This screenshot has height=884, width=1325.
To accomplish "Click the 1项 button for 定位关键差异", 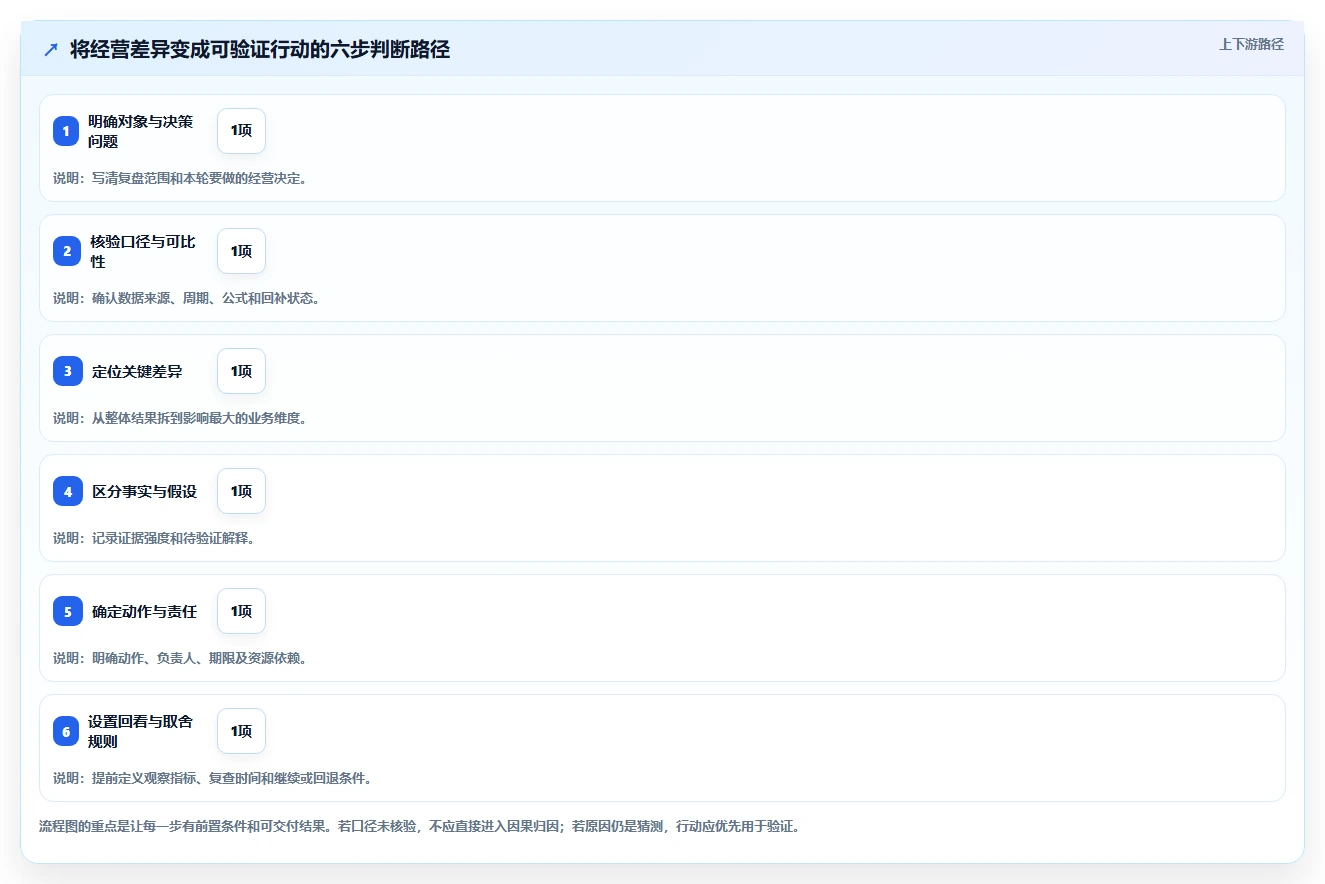I will point(241,371).
